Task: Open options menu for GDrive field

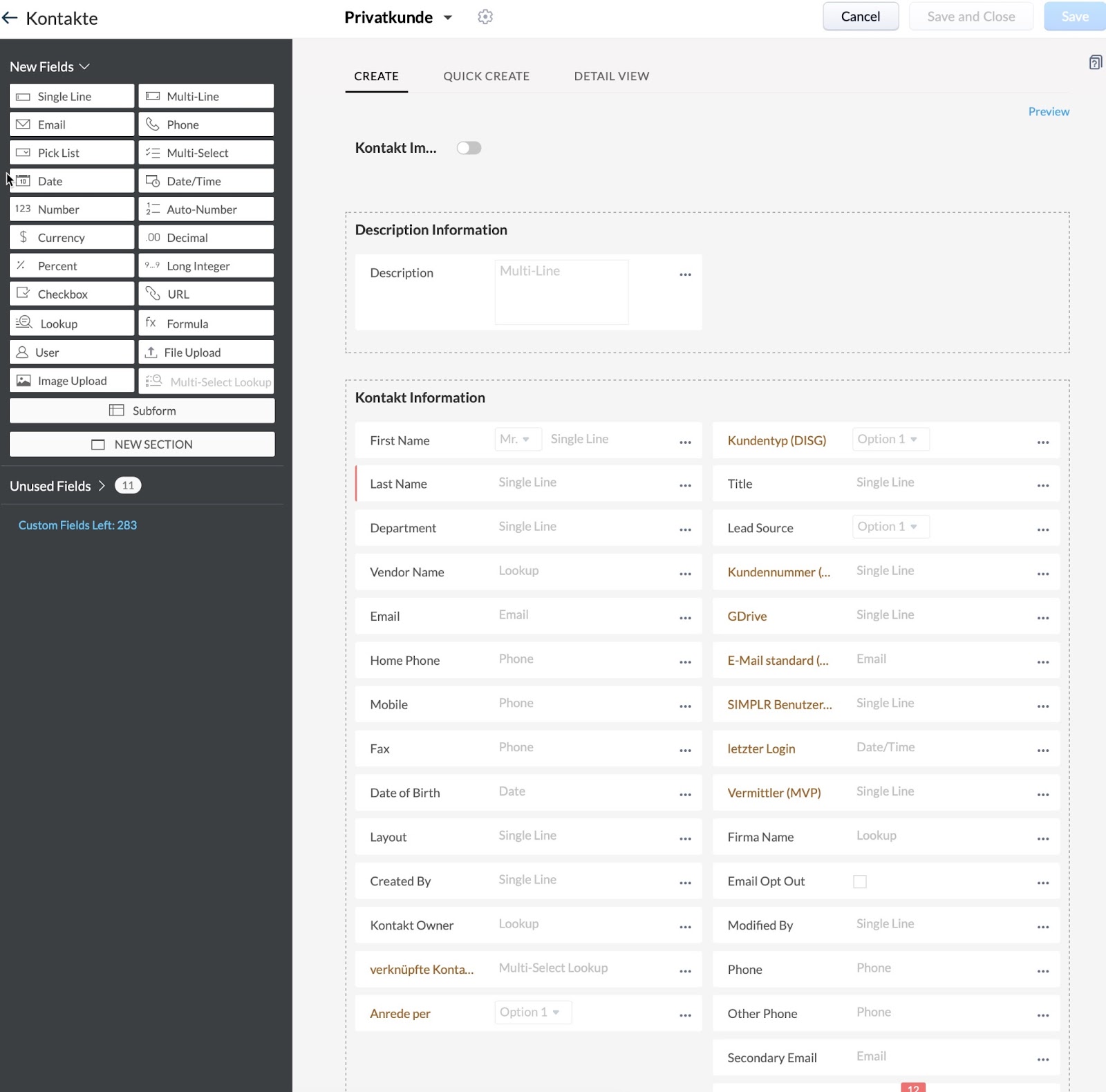Action: pyautogui.click(x=1043, y=618)
